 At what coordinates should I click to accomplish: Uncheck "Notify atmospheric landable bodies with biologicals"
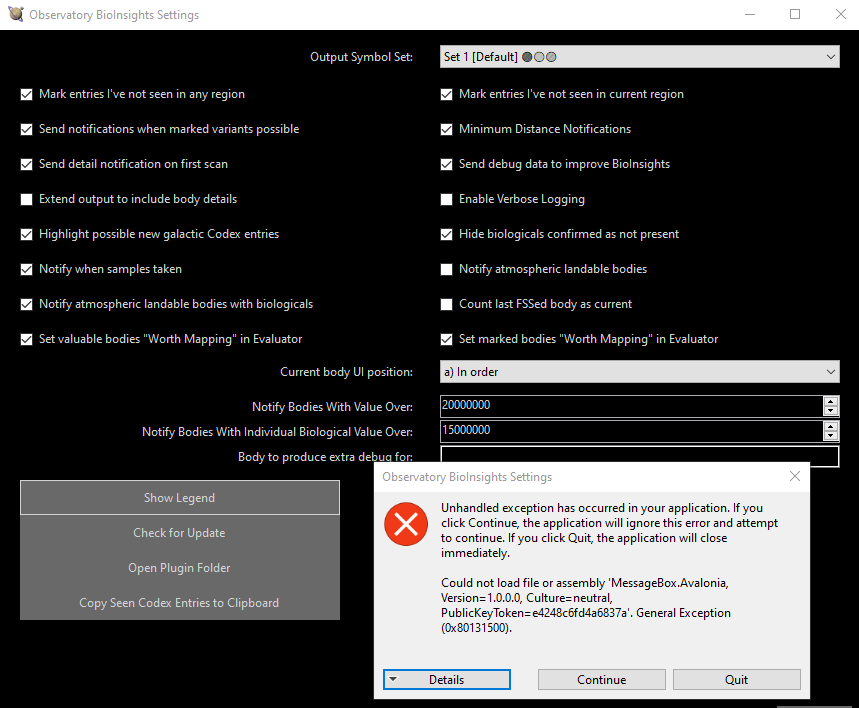pos(26,305)
